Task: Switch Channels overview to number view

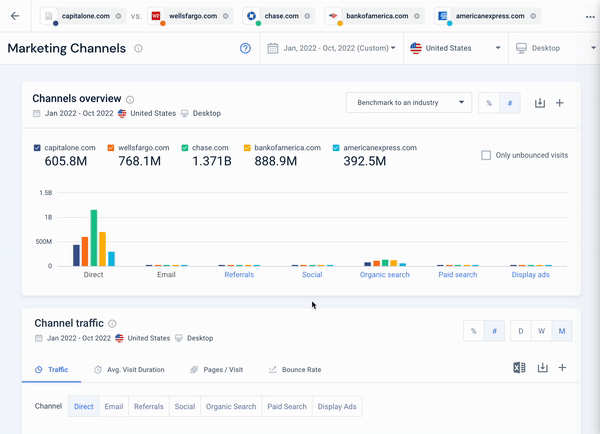Action: click(510, 103)
